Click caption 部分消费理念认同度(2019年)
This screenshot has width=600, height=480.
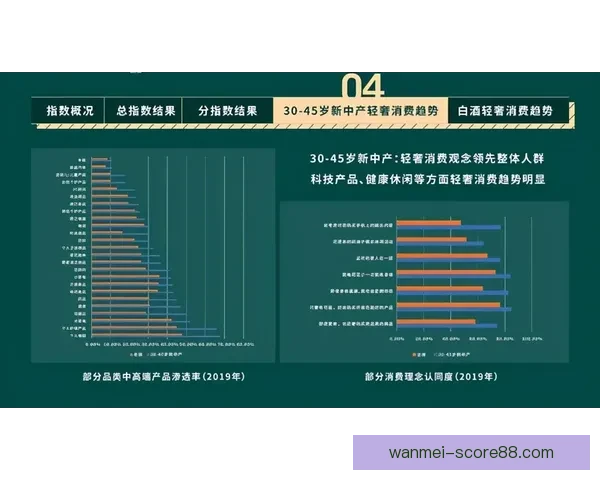click(x=431, y=377)
